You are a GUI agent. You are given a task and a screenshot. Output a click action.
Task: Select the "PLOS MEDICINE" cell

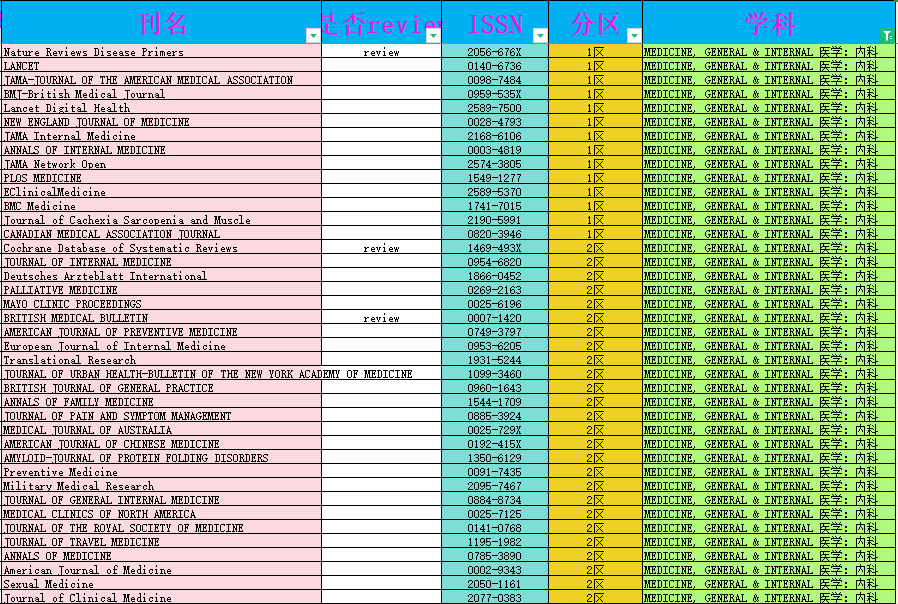pyautogui.click(x=162, y=178)
